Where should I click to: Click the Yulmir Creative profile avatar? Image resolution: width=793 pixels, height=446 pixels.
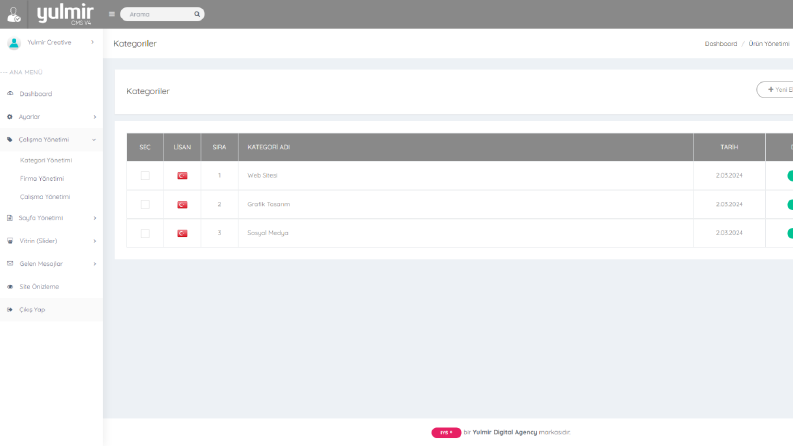[x=14, y=43]
